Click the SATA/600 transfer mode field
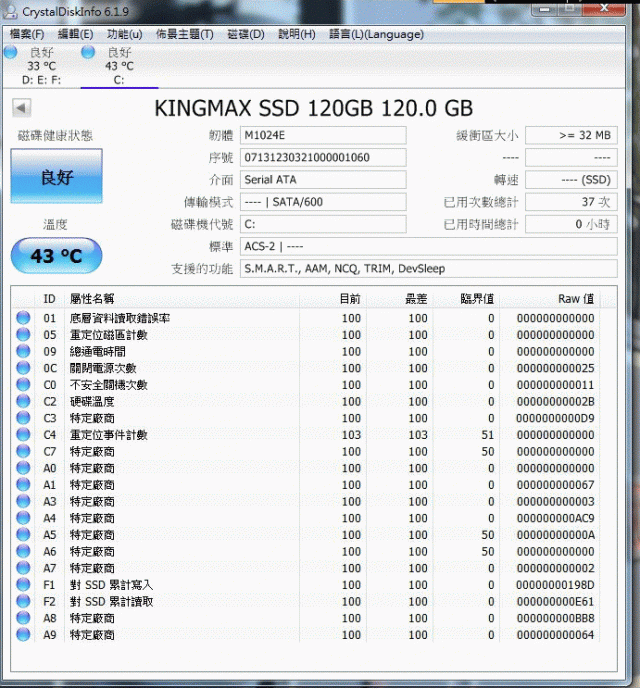This screenshot has height=689, width=640. point(323,202)
